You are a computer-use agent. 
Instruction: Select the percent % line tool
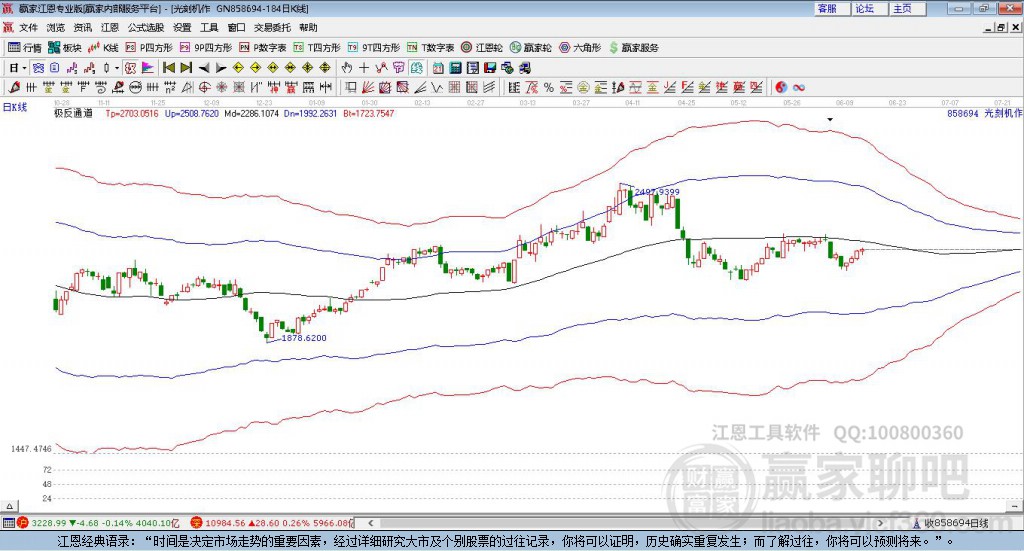coord(549,87)
